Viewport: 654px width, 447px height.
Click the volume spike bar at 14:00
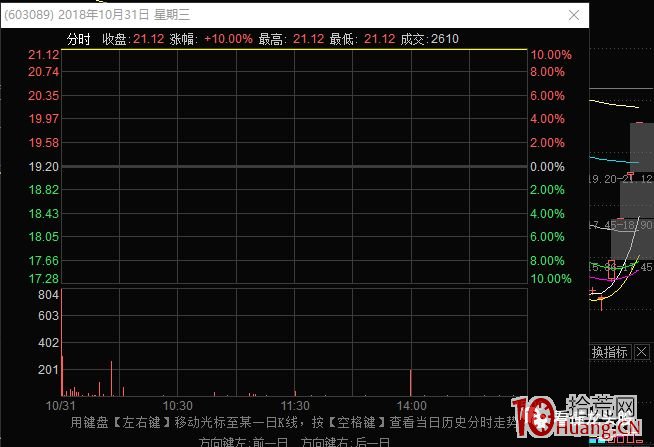tap(411, 382)
